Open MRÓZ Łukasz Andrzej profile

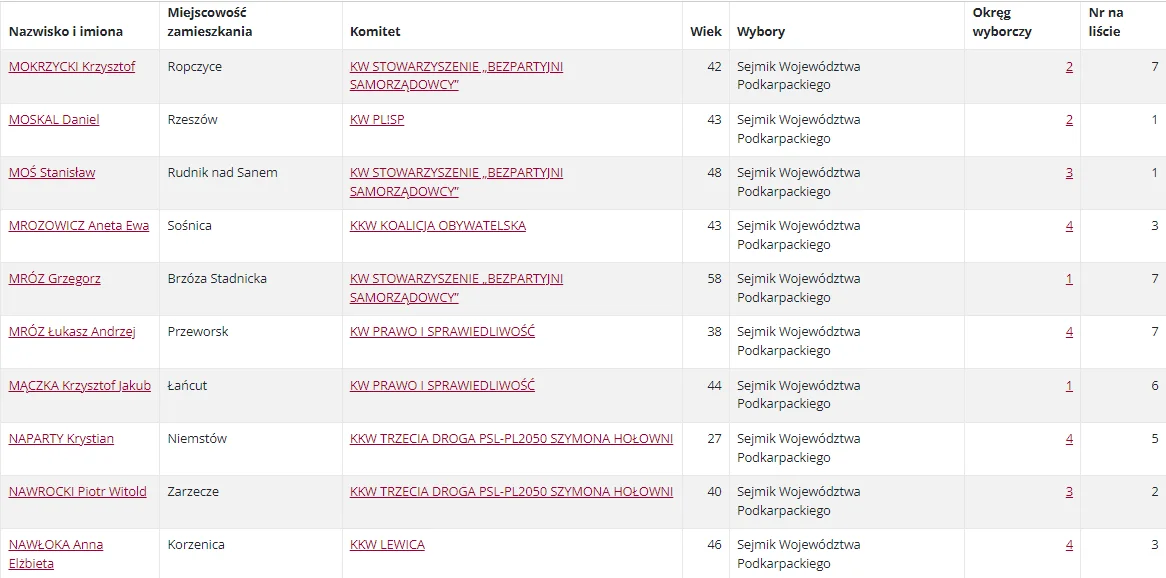[72, 332]
